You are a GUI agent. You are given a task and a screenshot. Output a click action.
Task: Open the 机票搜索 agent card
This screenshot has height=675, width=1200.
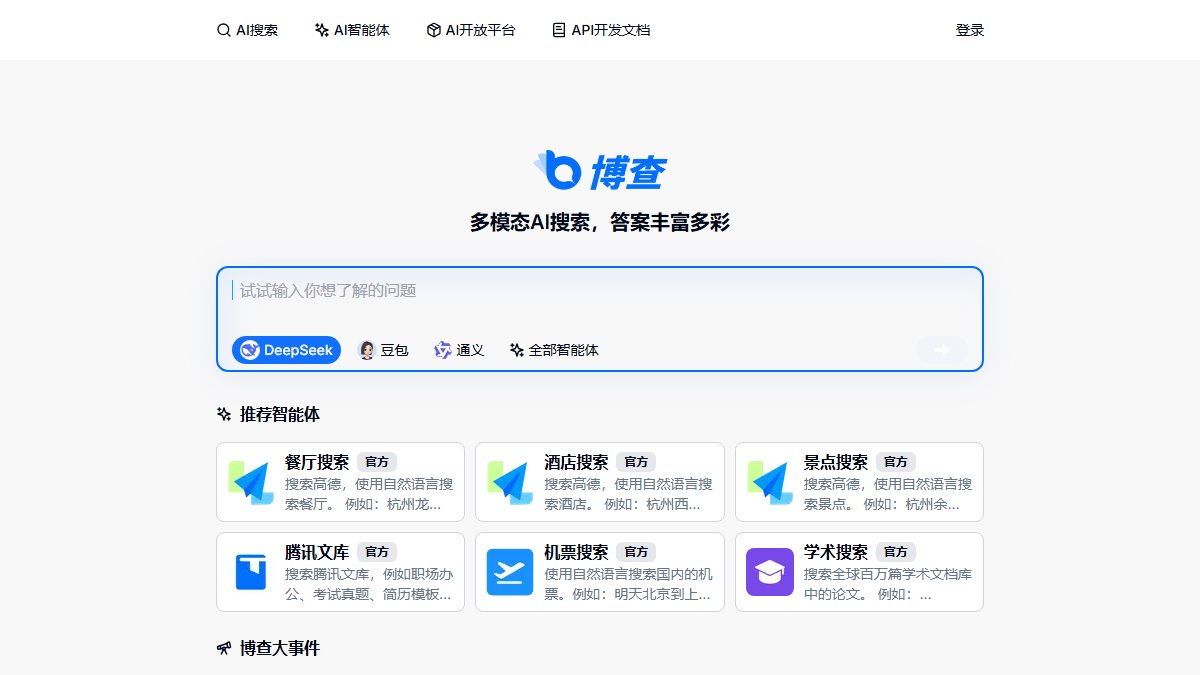coord(600,572)
